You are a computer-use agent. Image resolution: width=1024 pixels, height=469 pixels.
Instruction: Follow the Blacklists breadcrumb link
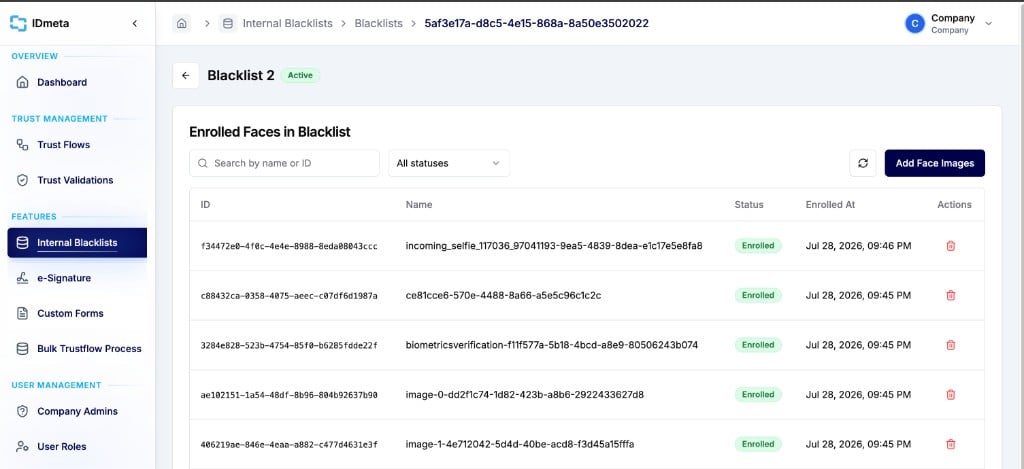pos(379,24)
